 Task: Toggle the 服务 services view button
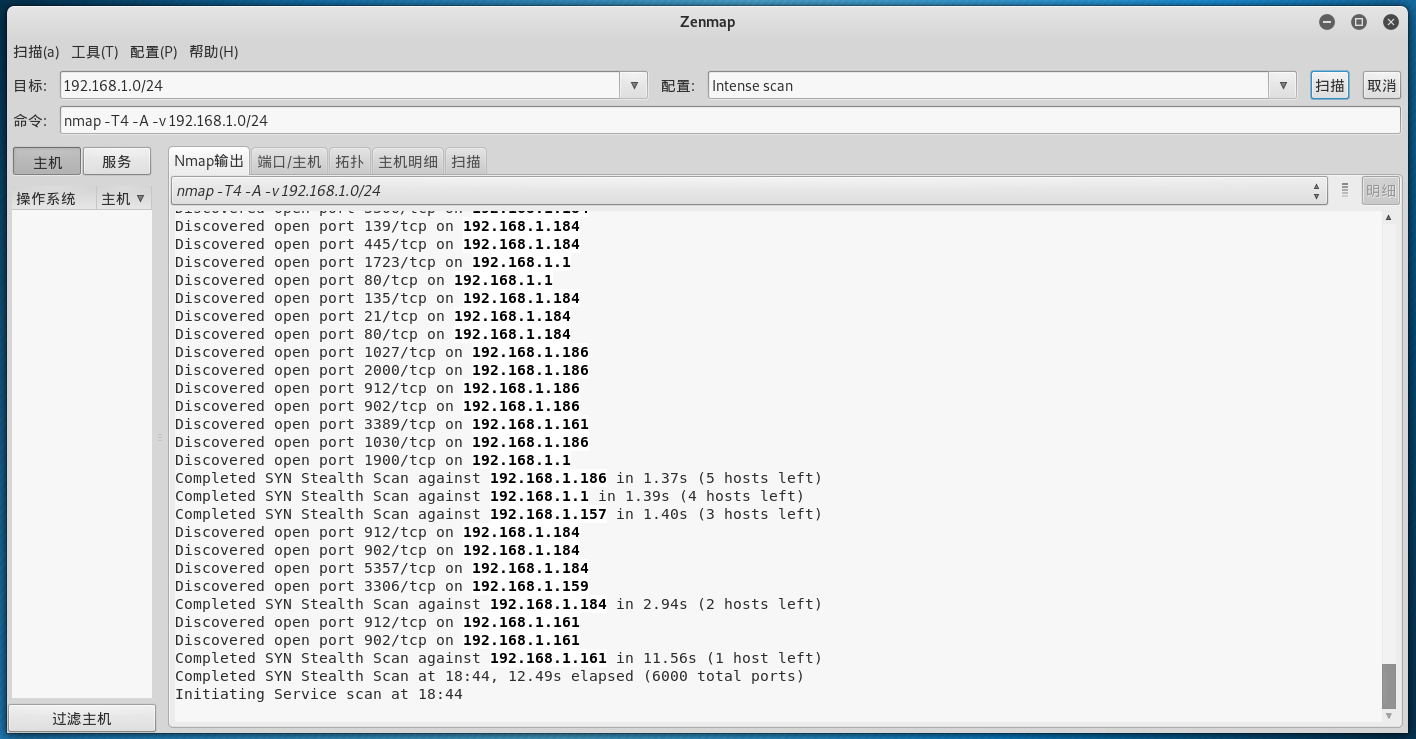(117, 162)
